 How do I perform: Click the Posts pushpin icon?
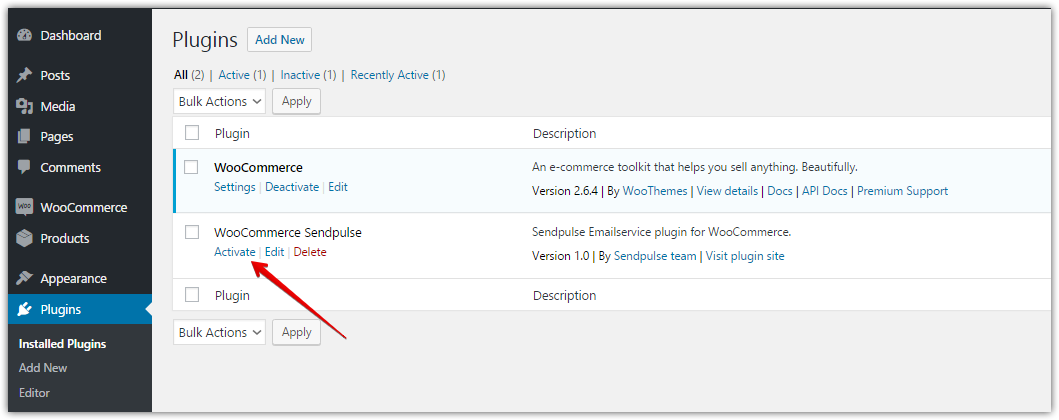pos(25,76)
